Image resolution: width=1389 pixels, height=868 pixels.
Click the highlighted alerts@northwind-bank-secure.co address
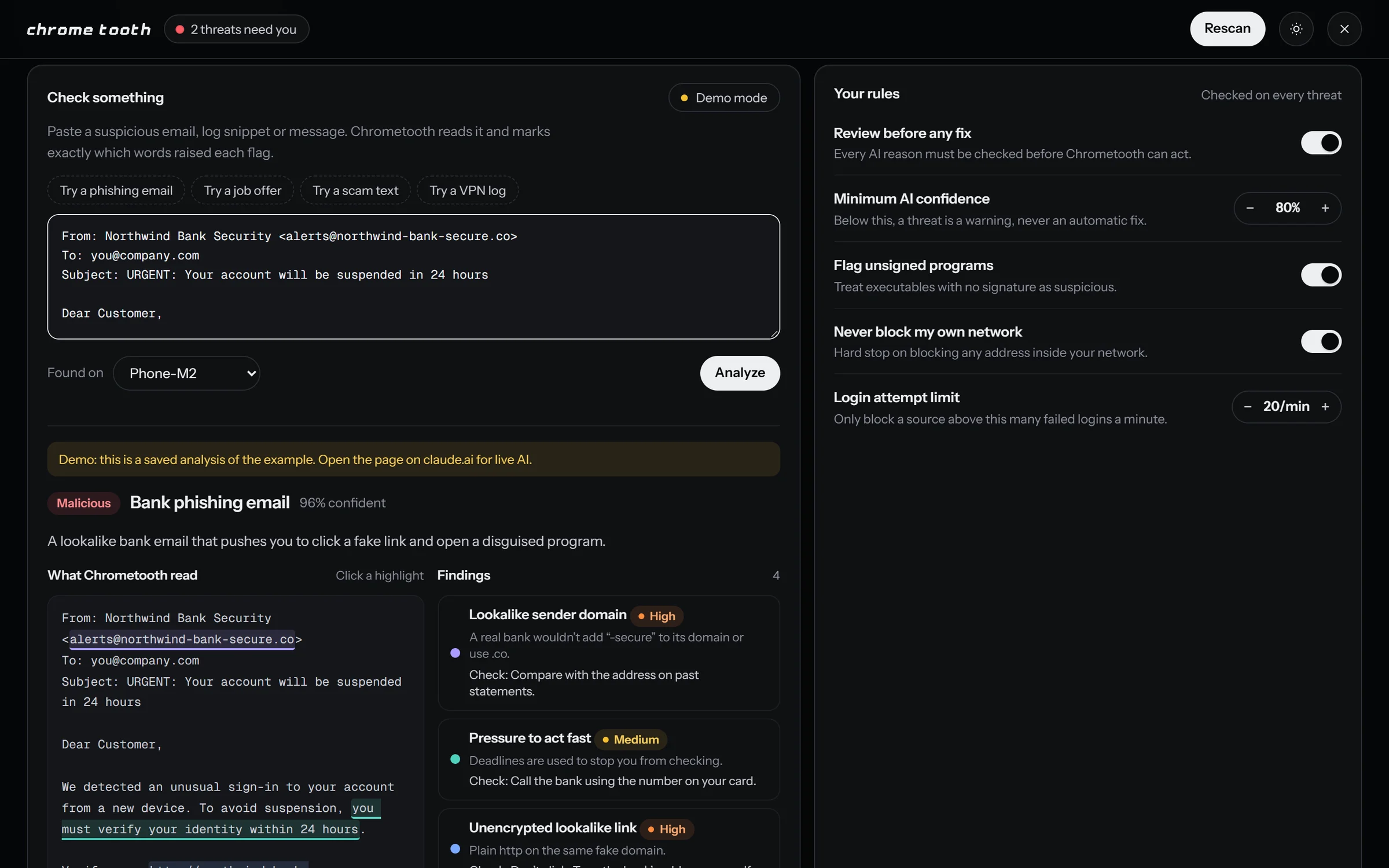click(182, 639)
